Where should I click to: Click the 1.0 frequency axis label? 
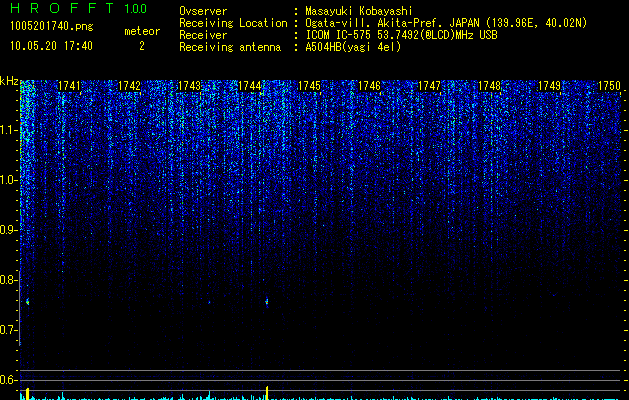tap(9, 180)
